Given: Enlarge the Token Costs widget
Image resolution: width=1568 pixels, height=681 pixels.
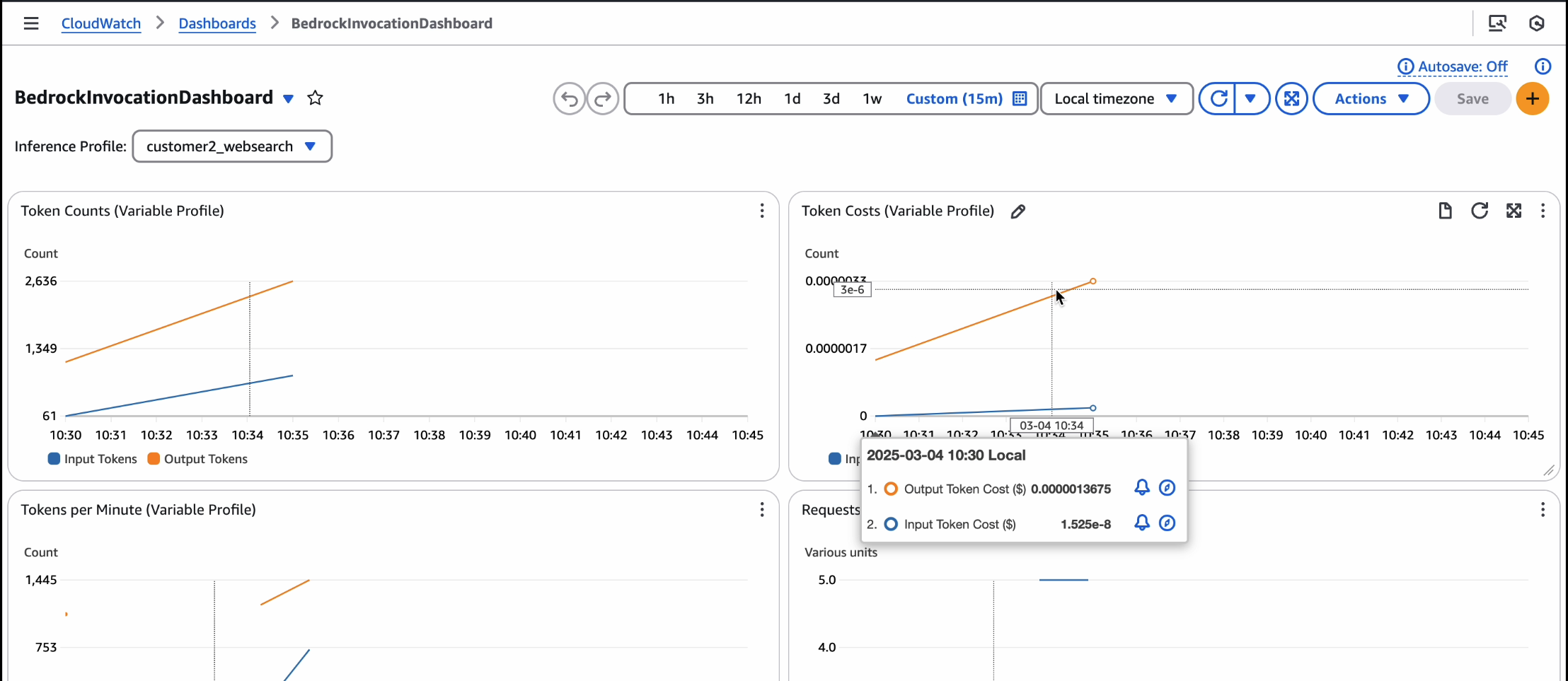Looking at the screenshot, I should click(1514, 211).
